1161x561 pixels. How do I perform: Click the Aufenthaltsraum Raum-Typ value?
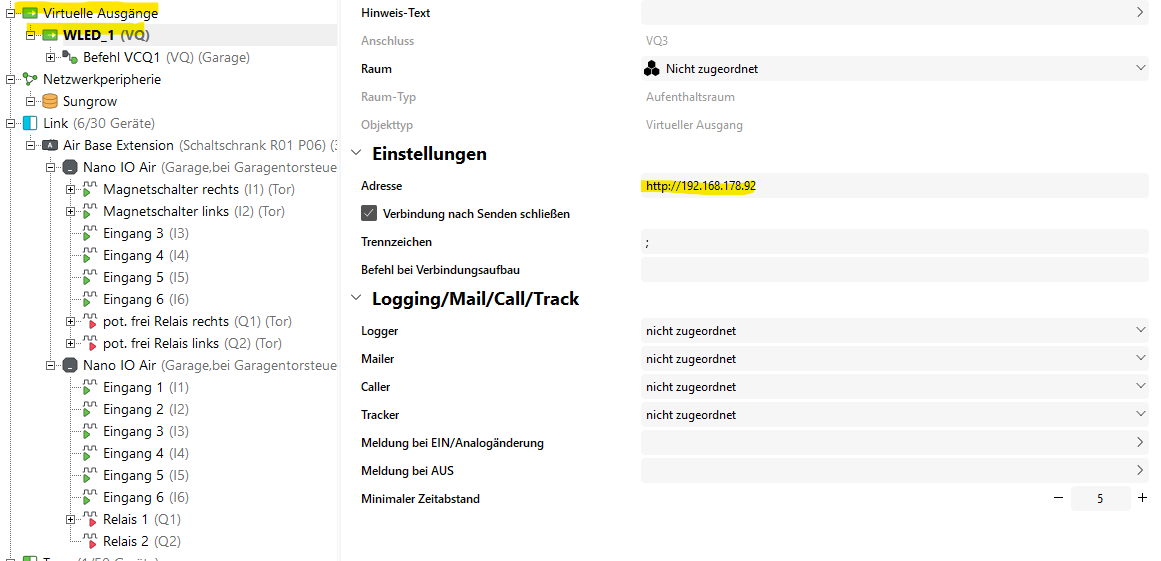[690, 97]
